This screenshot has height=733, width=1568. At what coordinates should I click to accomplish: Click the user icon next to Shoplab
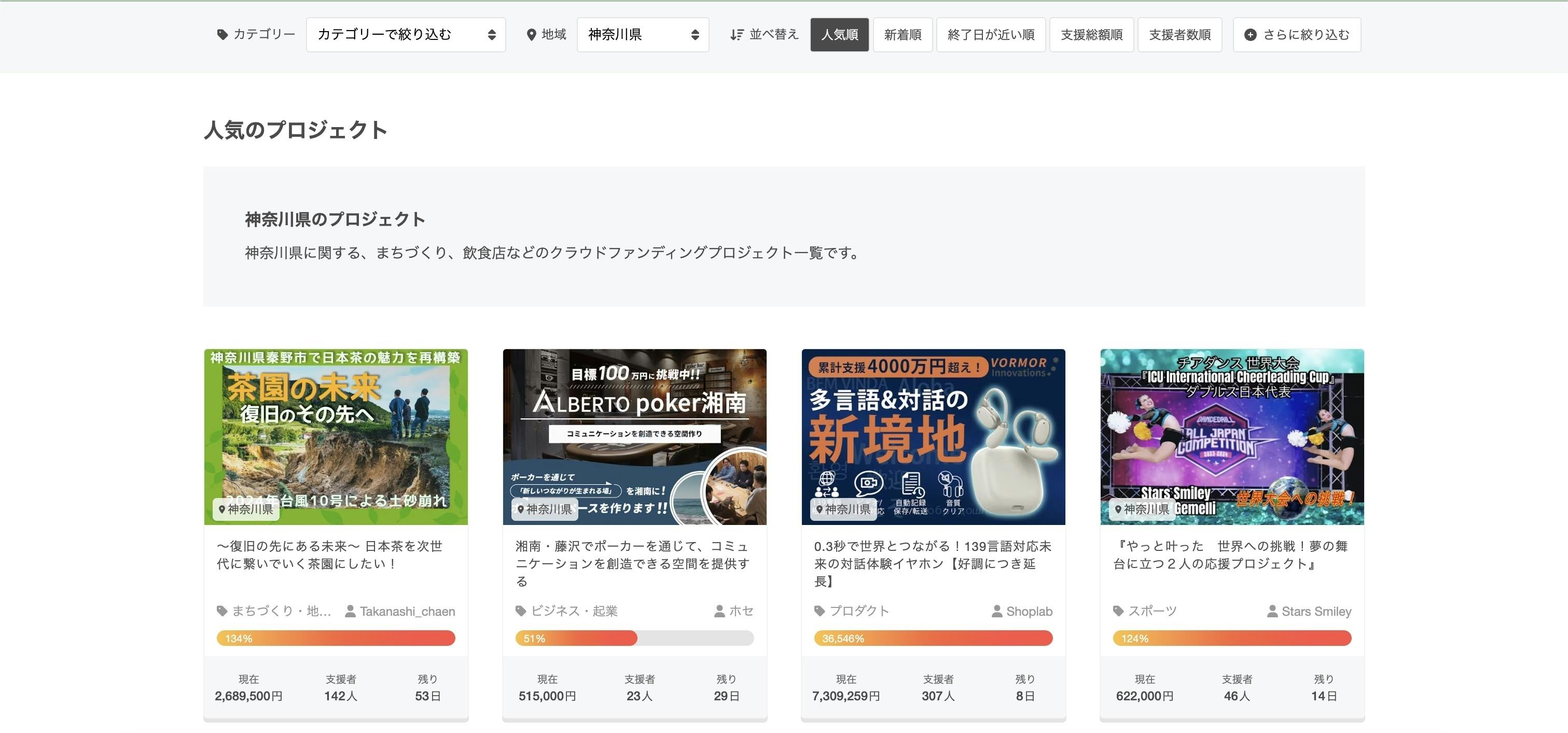click(x=996, y=611)
